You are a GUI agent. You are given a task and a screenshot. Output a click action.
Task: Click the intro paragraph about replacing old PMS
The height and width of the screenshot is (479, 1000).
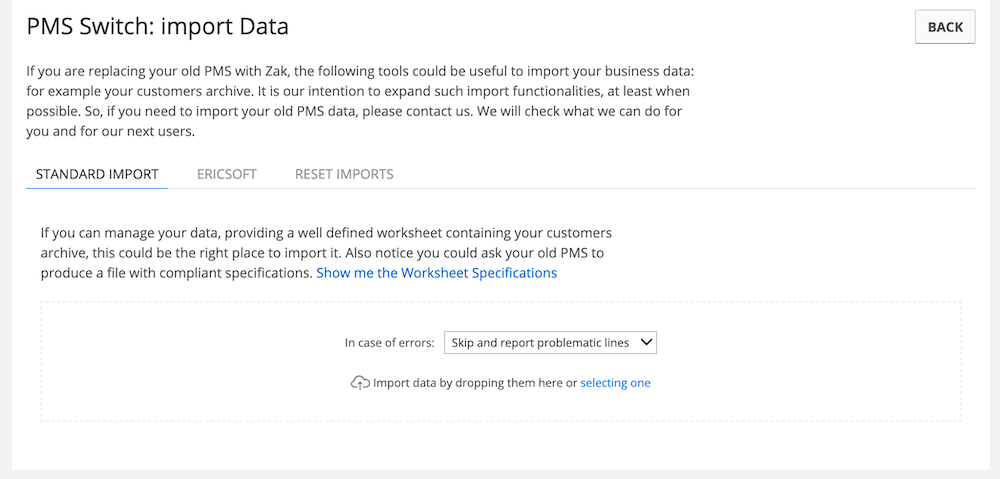point(360,101)
